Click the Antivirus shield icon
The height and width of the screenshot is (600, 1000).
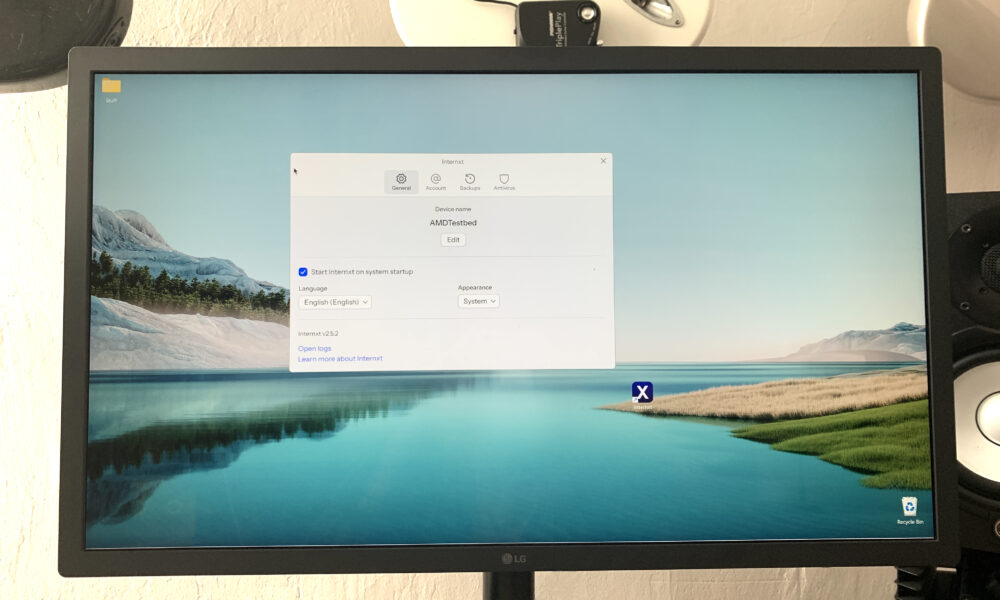coord(504,177)
